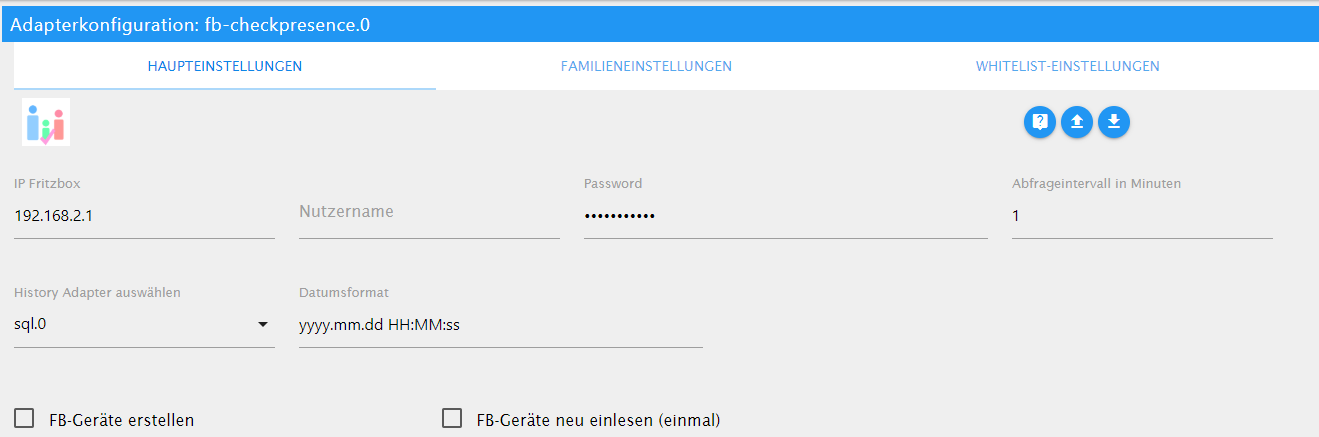Tick the FB-Geräte neu einlesen checkbox
1319x437 pixels.
tap(452, 418)
